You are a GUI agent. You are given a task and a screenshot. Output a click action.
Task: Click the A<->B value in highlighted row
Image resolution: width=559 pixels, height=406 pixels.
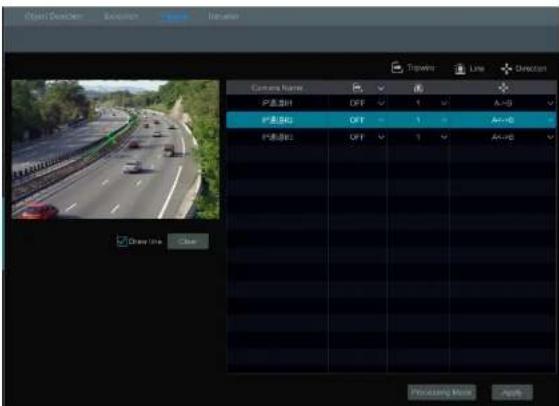click(502, 120)
